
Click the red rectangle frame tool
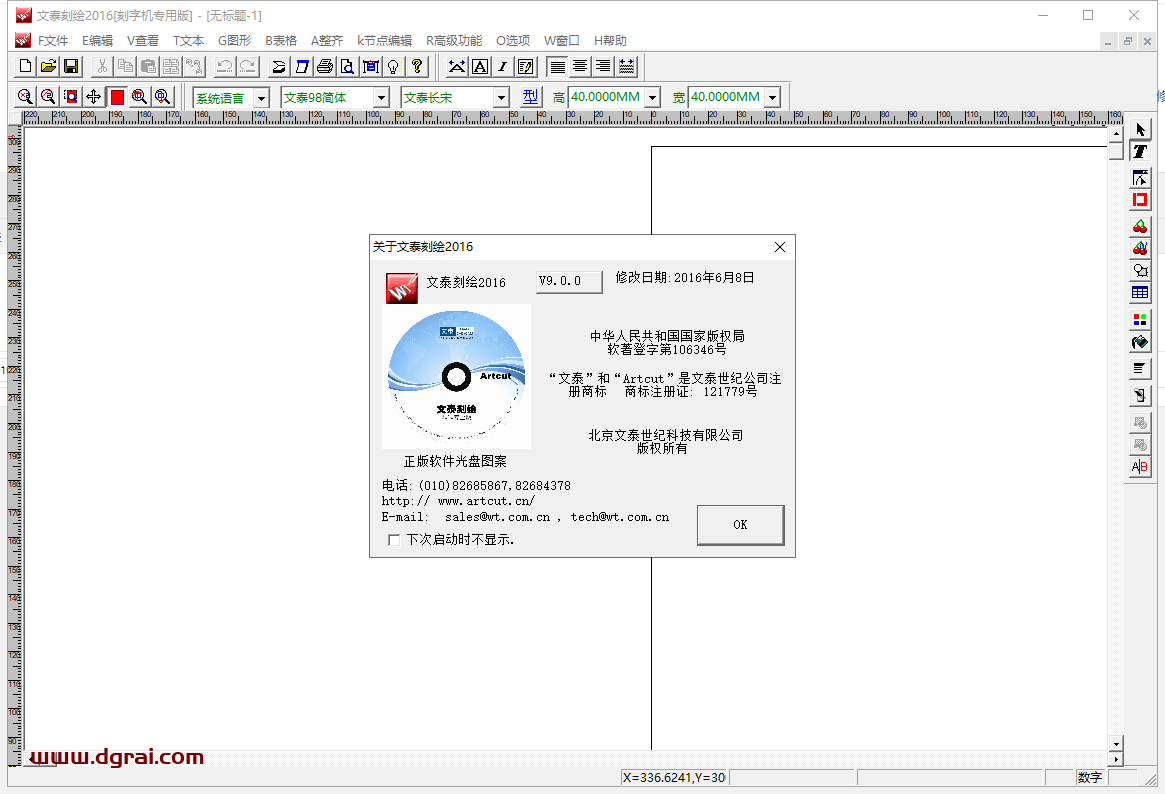[x=1140, y=200]
